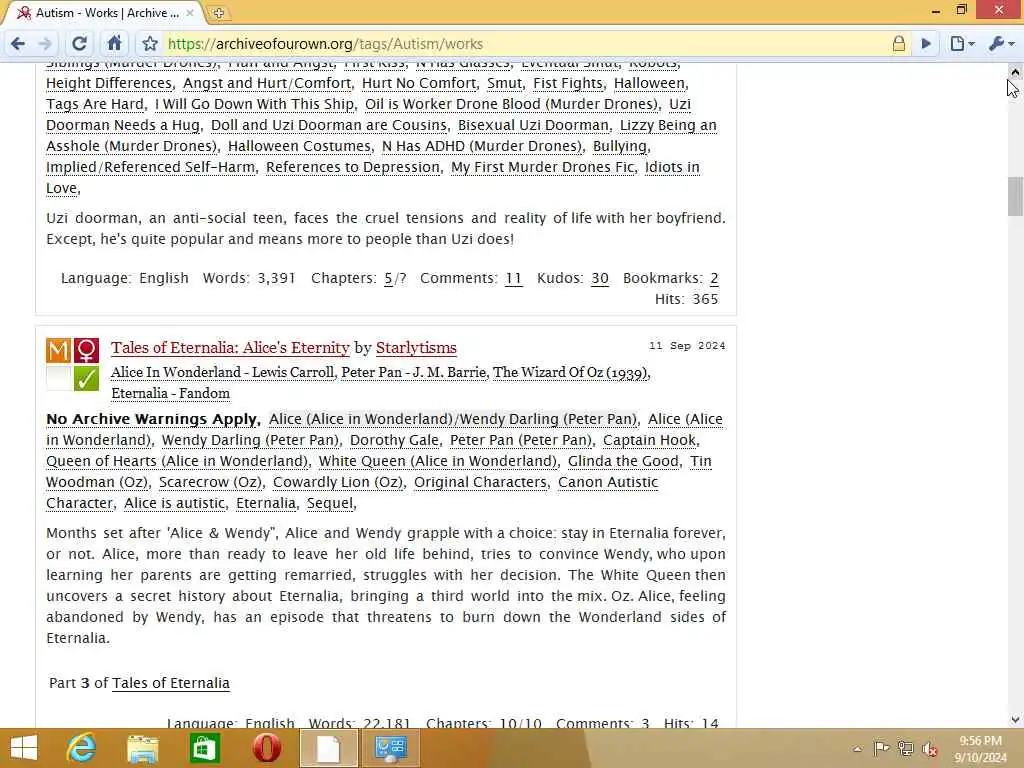This screenshot has width=1024, height=768.
Task: Open Scarecrow (Oz) tag
Action: (x=210, y=482)
